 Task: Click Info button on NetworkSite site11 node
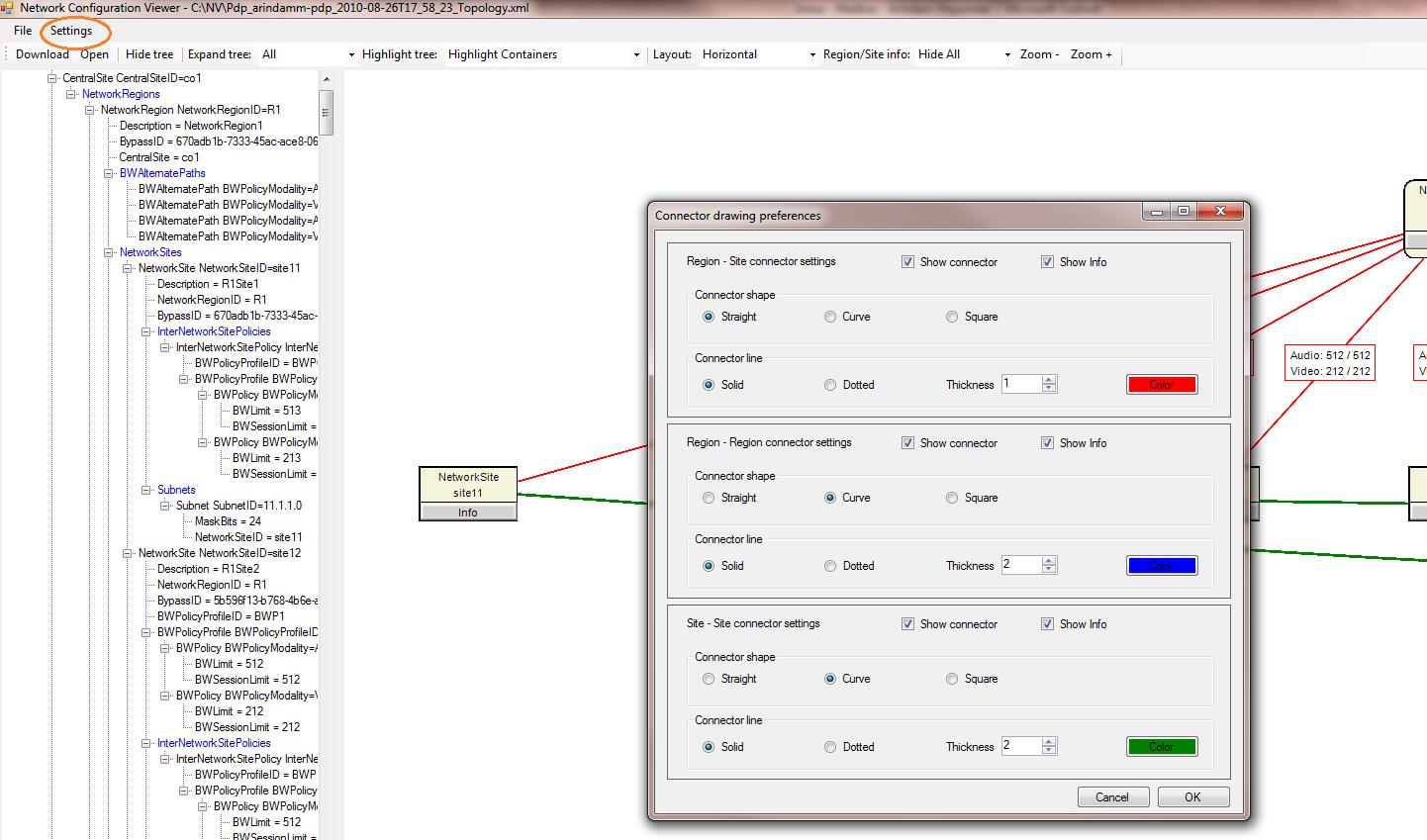click(468, 513)
